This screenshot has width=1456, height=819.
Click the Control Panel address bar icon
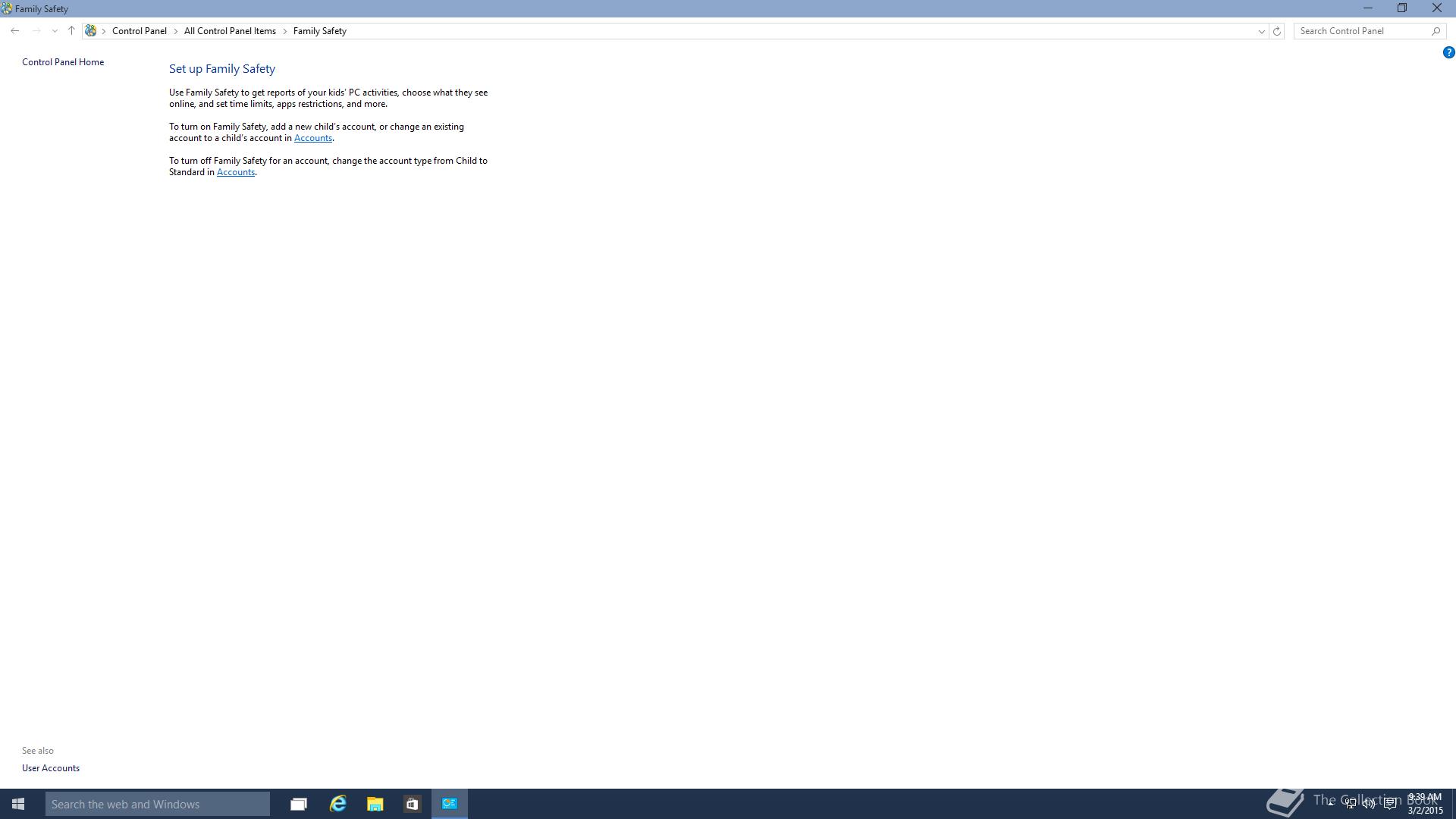(91, 31)
